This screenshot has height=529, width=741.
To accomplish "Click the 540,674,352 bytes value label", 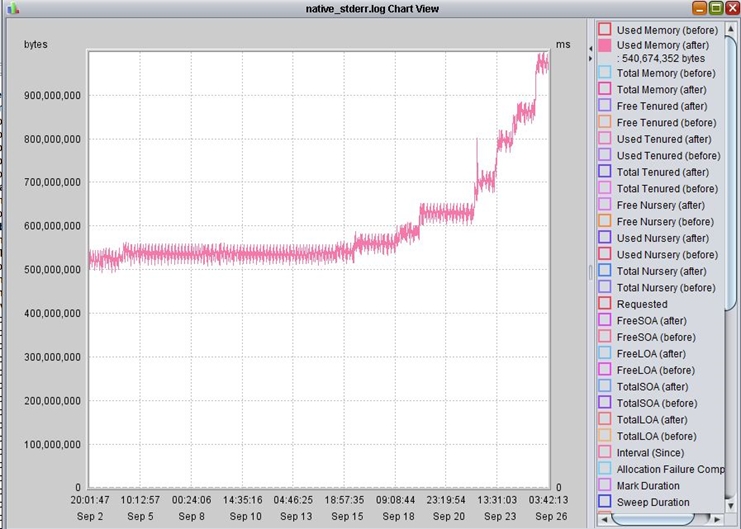I will pos(661,59).
